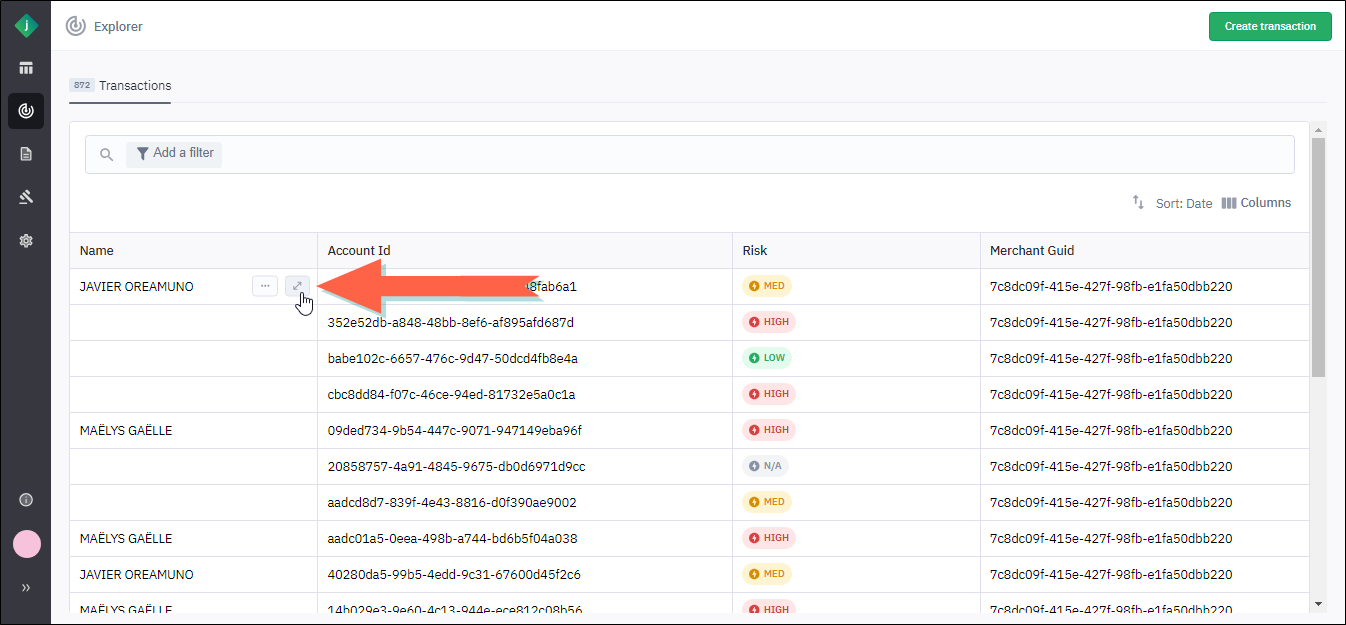This screenshot has width=1346, height=625.
Task: Click the info circle icon in sidebar
Action: 26,500
